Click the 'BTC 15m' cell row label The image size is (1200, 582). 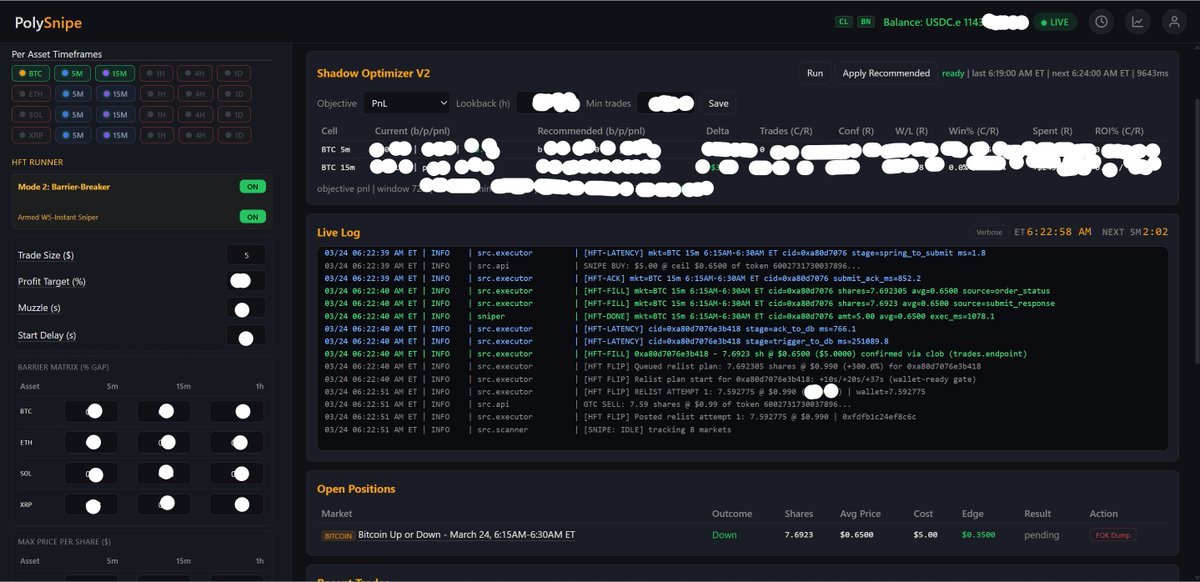click(x=336, y=168)
